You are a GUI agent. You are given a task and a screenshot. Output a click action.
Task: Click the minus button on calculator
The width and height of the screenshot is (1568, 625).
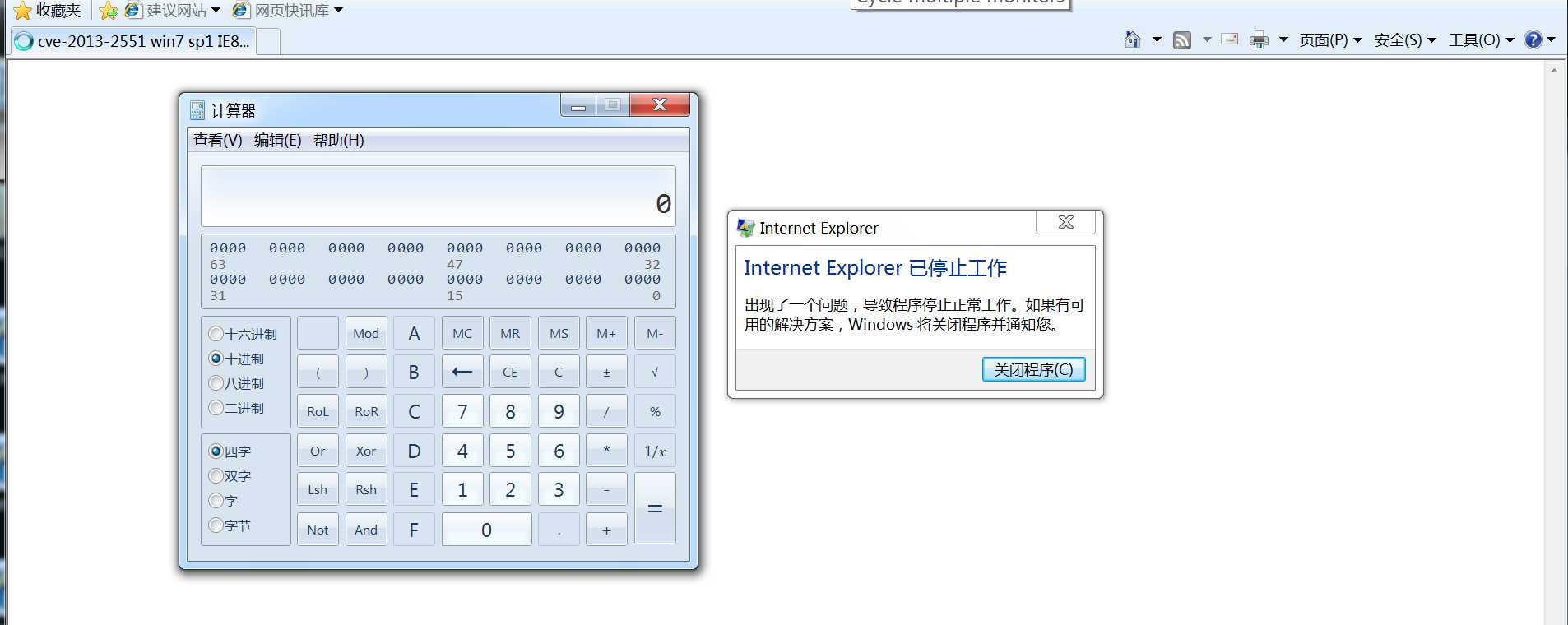click(x=606, y=489)
